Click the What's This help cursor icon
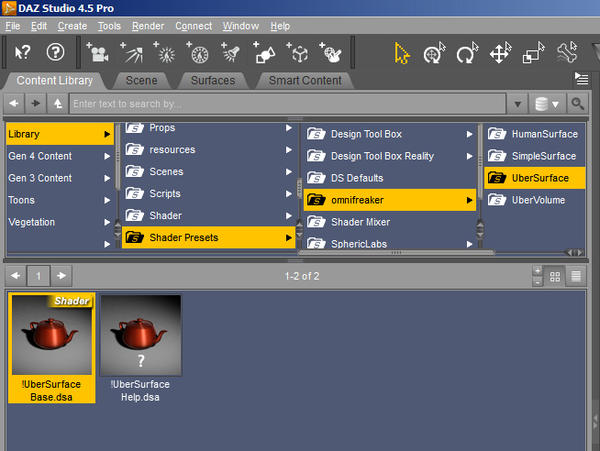Screen dimensions: 600x451 (23, 52)
